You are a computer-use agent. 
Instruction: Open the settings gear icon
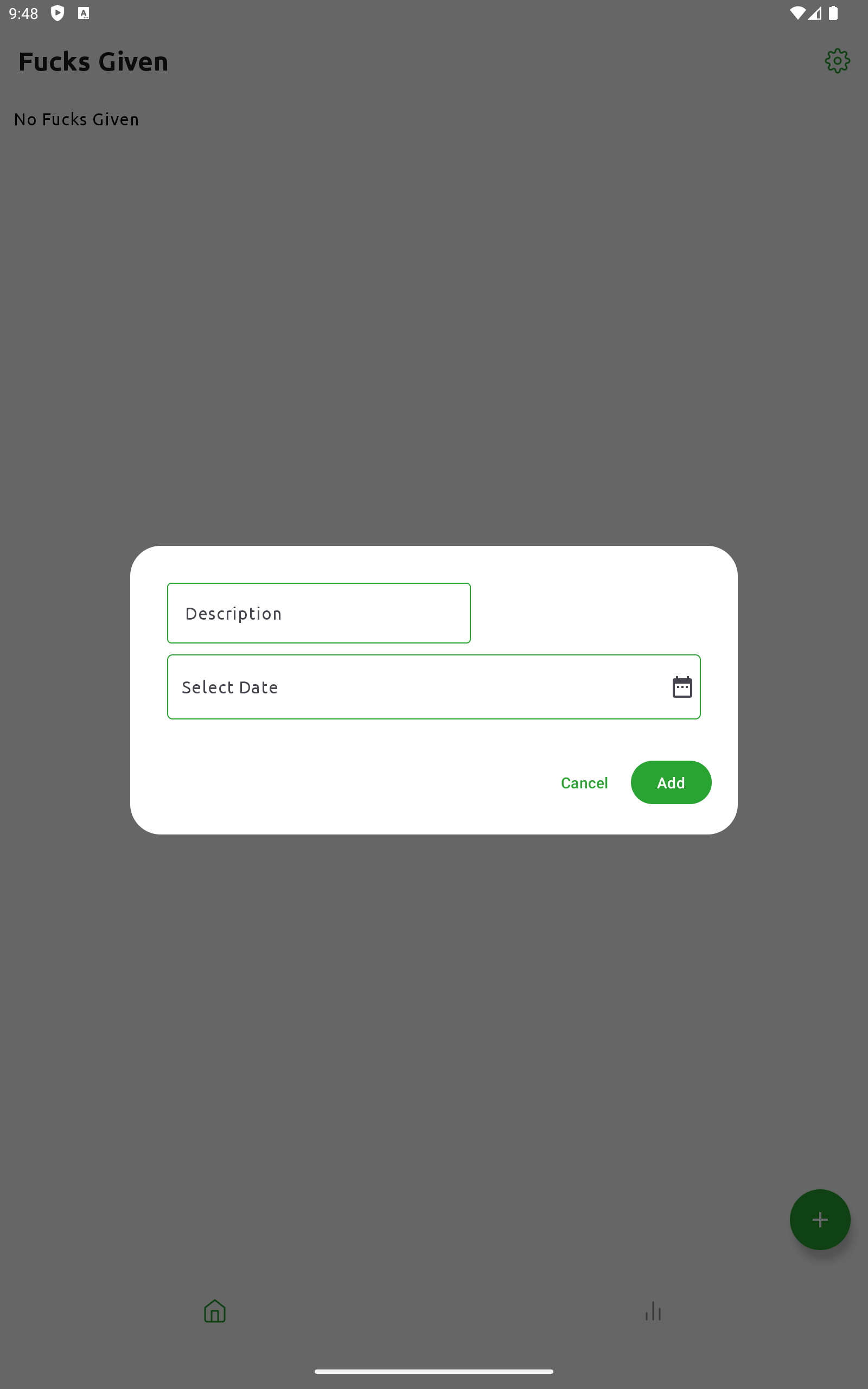click(837, 61)
